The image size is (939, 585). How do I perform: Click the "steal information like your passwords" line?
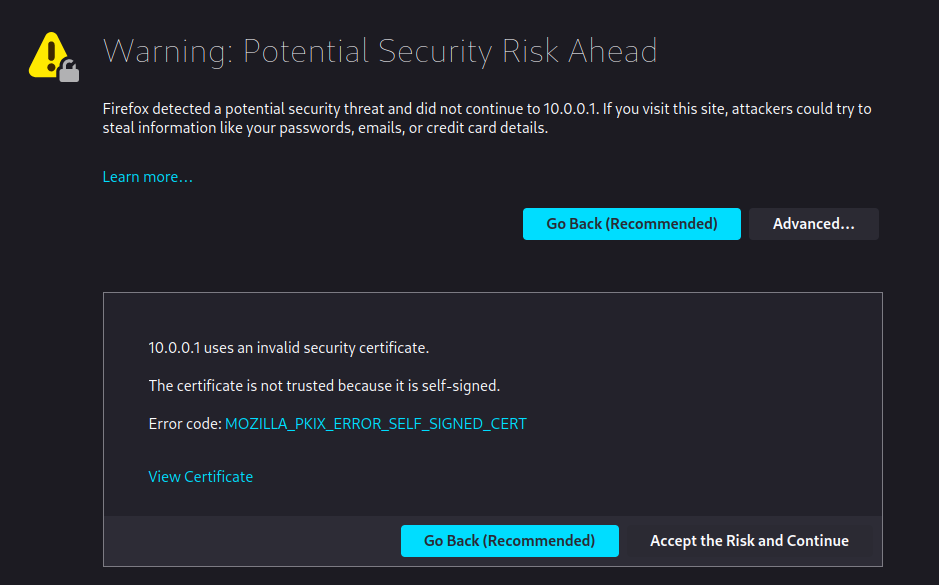tap(230, 128)
